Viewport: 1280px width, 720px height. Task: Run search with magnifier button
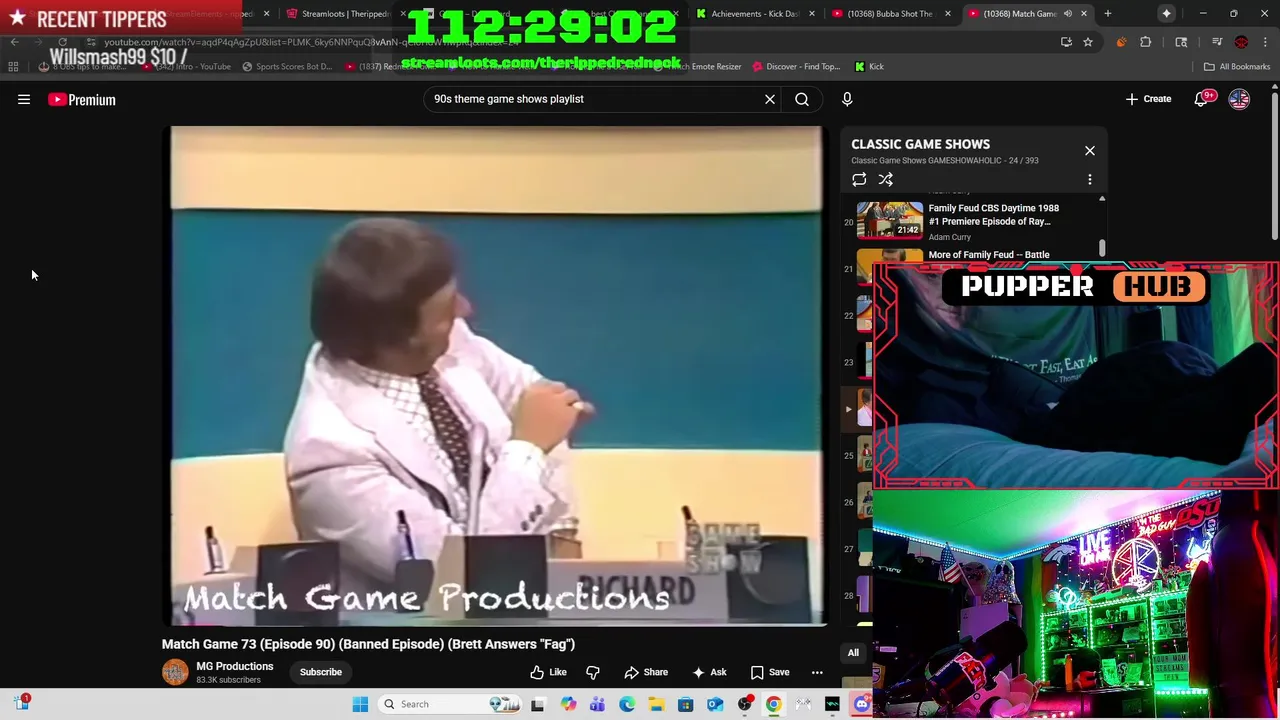pyautogui.click(x=802, y=99)
